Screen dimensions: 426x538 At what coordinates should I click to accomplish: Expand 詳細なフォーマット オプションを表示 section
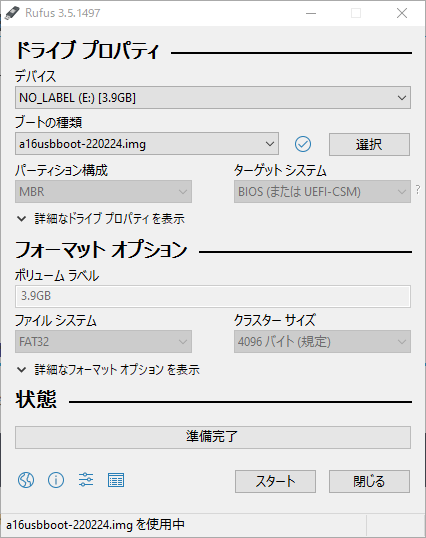(108, 370)
